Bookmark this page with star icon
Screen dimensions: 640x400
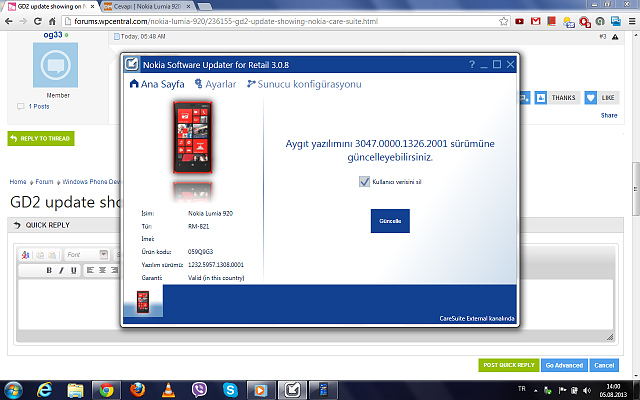(x=504, y=21)
